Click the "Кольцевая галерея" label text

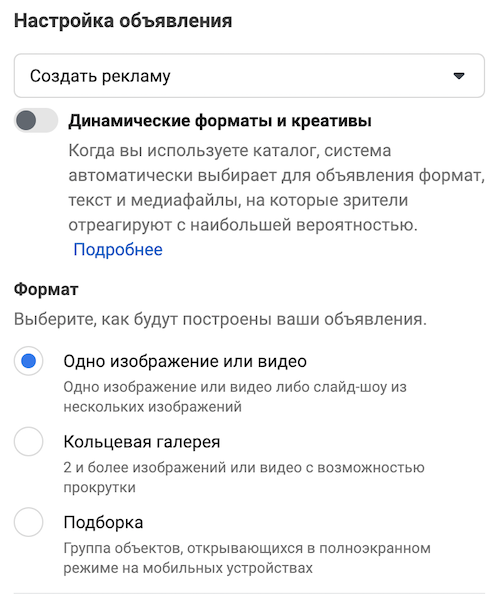[x=142, y=442]
